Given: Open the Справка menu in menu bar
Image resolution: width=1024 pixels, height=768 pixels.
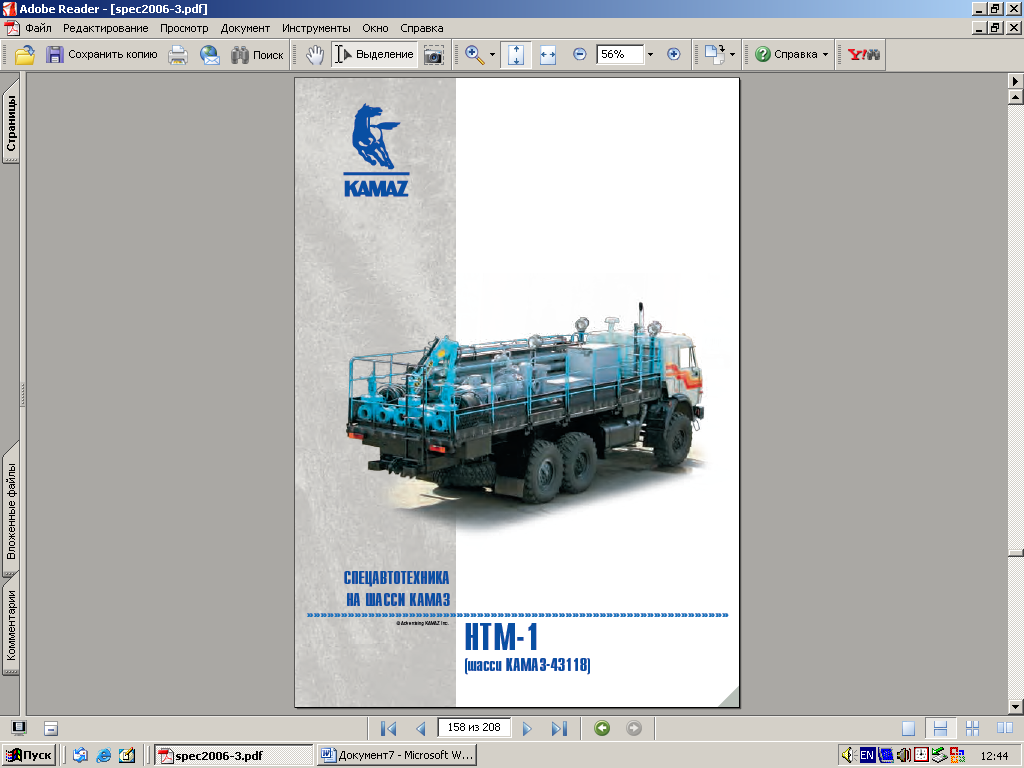Looking at the screenshot, I should (421, 28).
